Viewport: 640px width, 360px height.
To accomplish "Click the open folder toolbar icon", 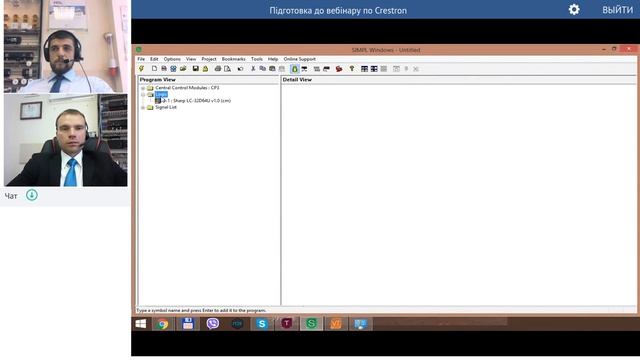I will (x=183, y=69).
